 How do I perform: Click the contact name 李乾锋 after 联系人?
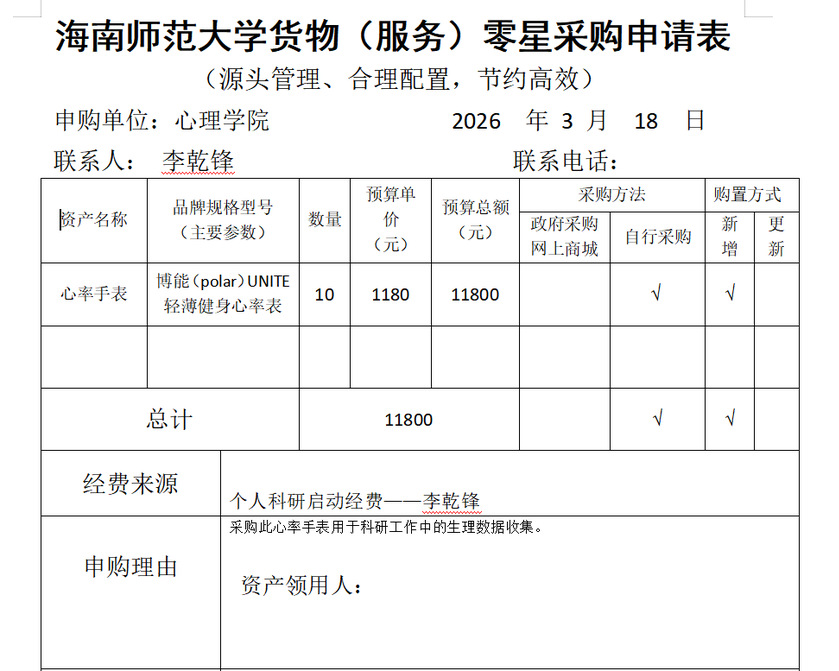(x=198, y=160)
